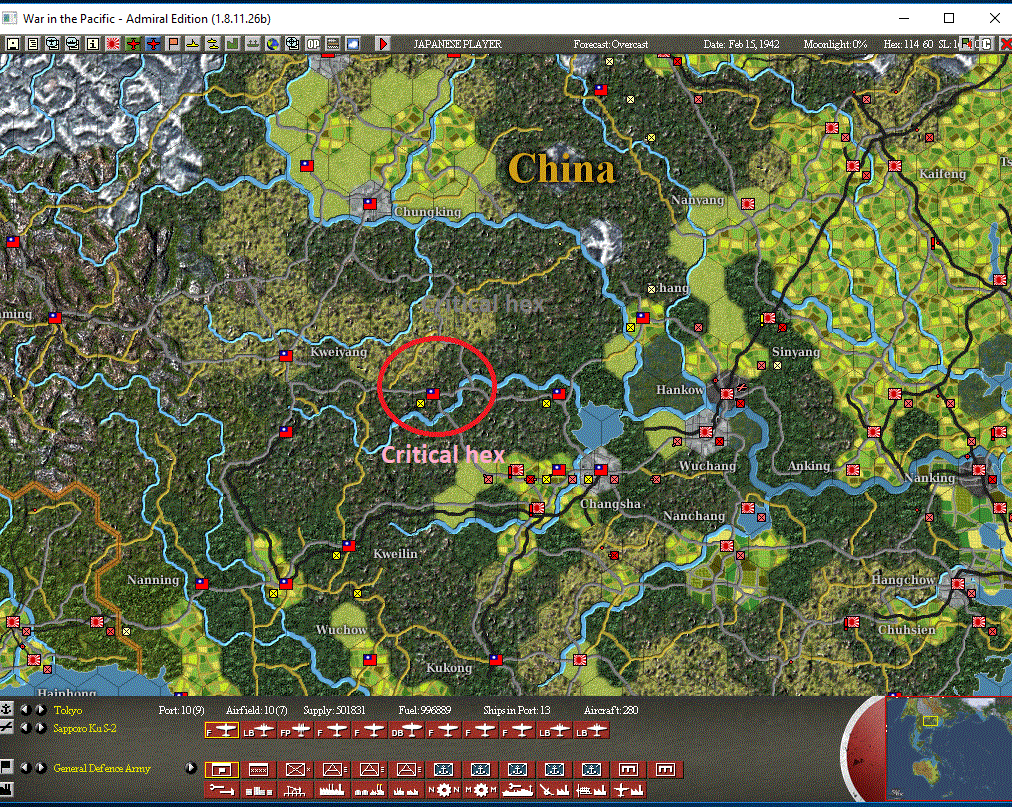Click the orange flag toolbar icon
This screenshot has height=807, width=1012.
click(173, 44)
